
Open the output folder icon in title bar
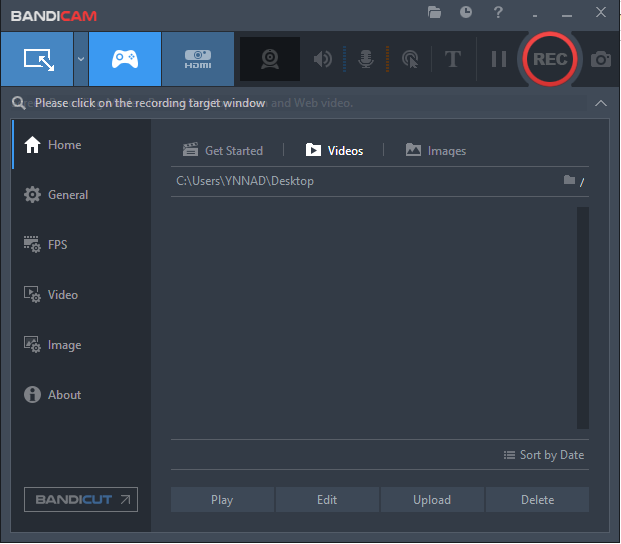tap(434, 12)
